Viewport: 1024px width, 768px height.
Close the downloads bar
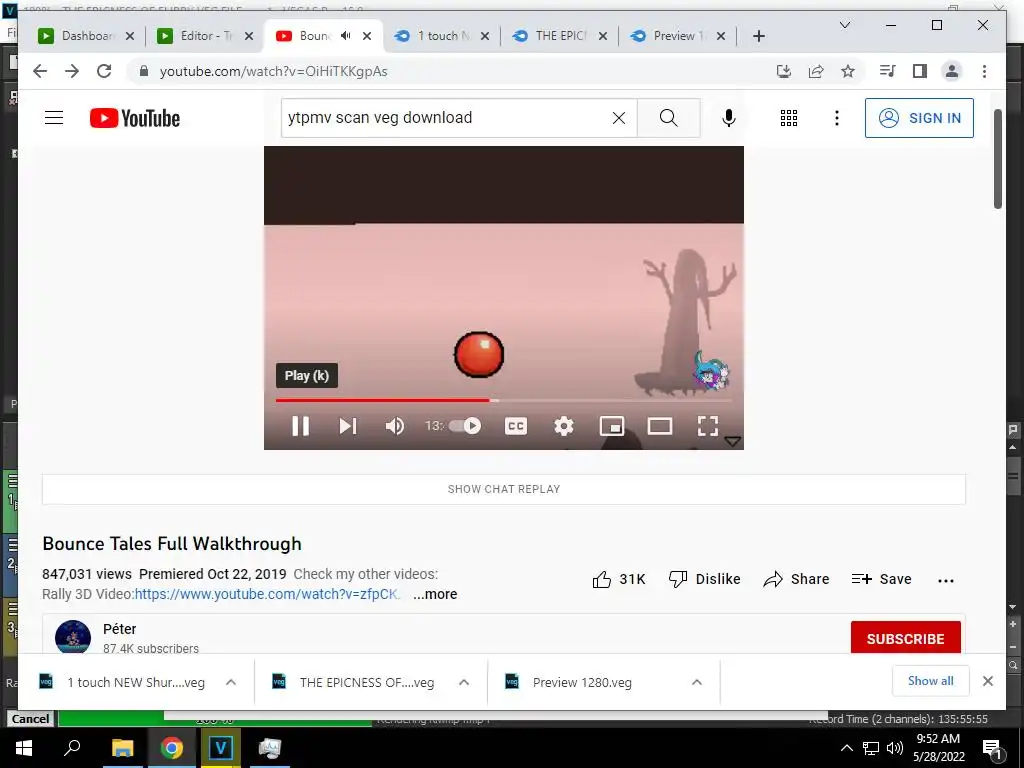[987, 681]
